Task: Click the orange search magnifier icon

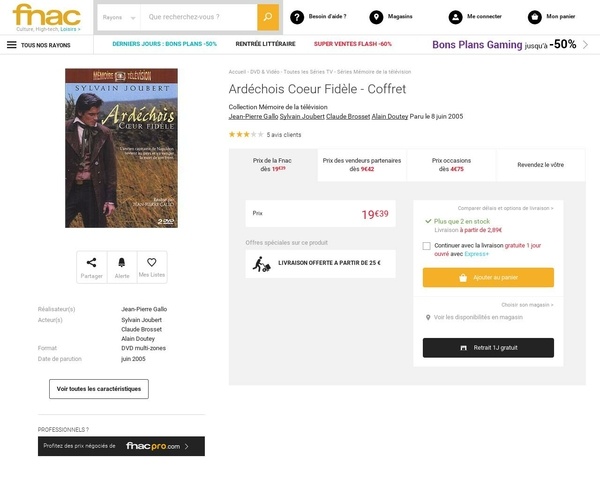Action: coord(268,17)
